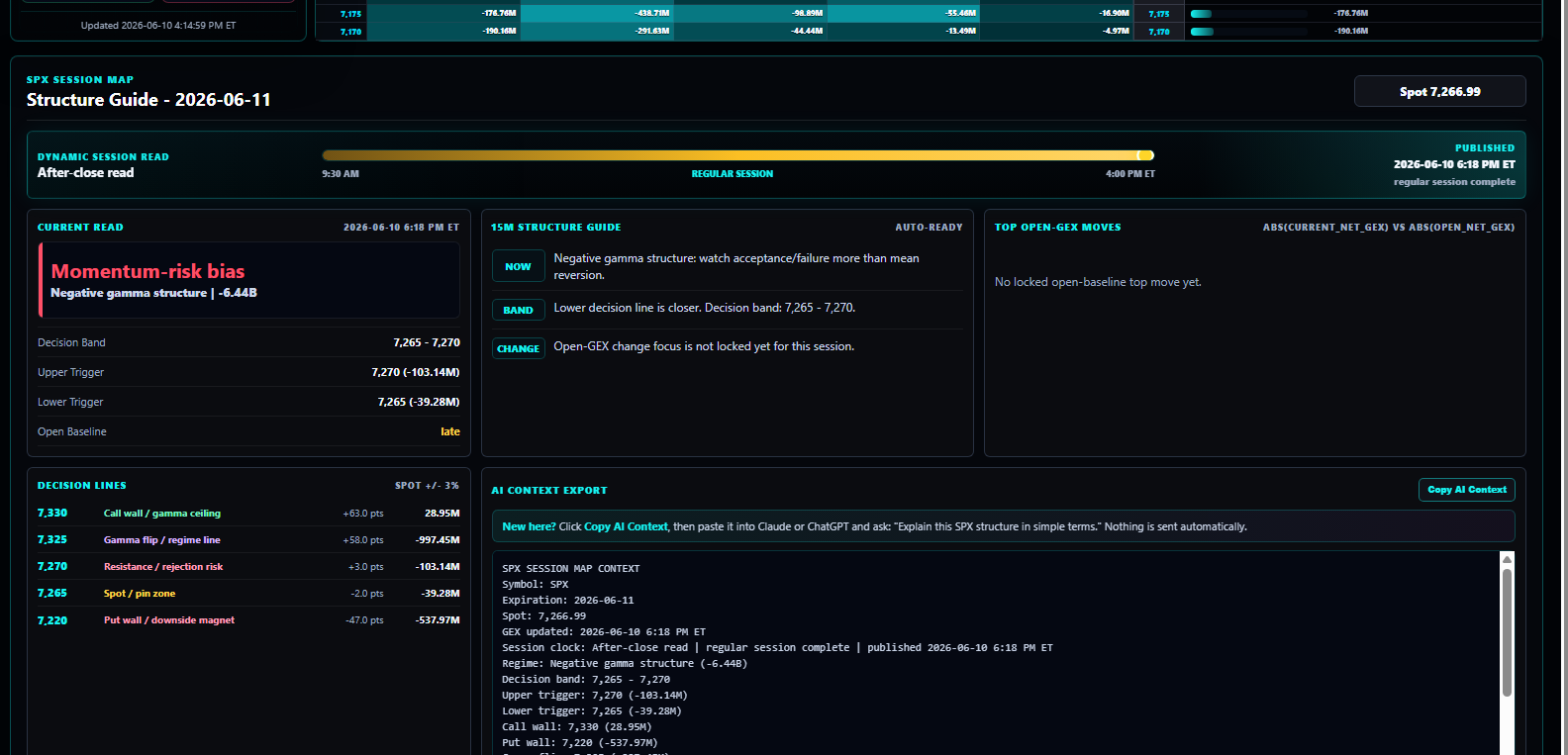Click the 'Call wall / gamma ceiling' label

pyautogui.click(x=162, y=514)
